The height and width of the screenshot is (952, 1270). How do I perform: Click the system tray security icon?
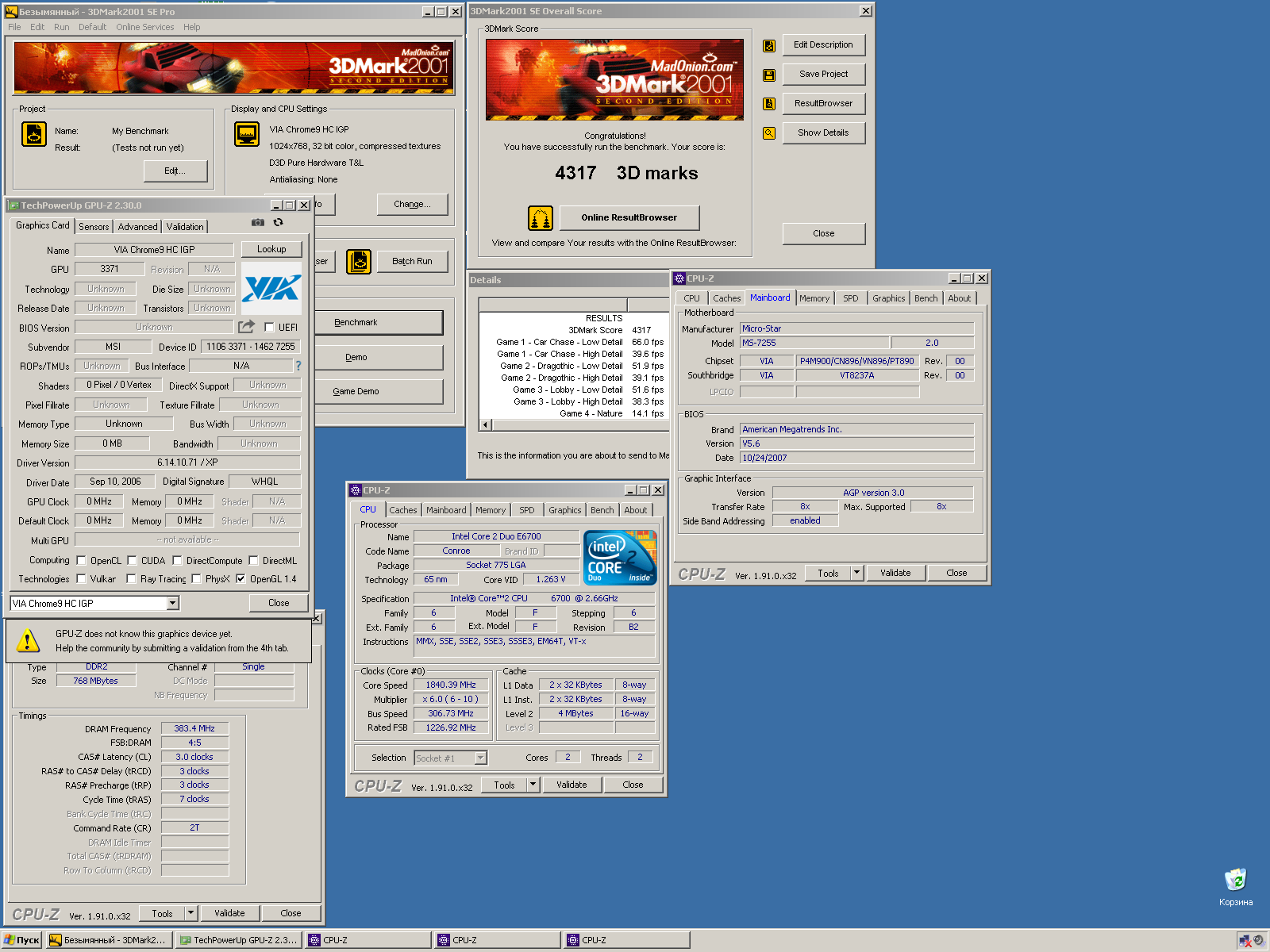coord(1245,940)
